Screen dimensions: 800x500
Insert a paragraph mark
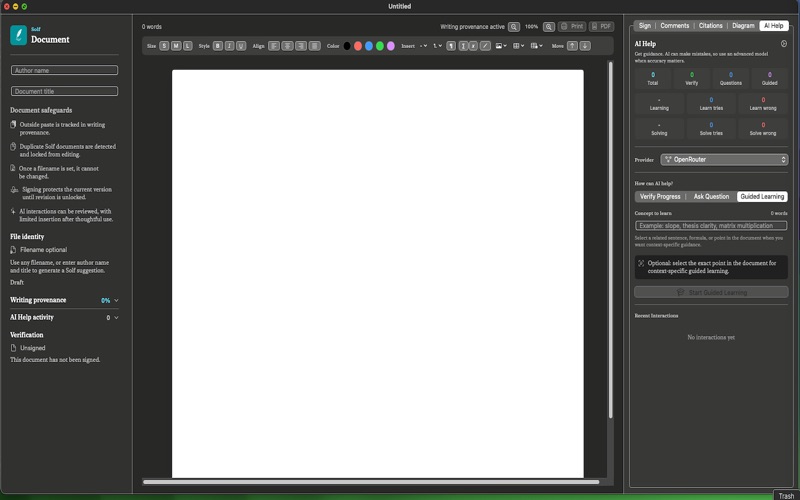pos(451,46)
